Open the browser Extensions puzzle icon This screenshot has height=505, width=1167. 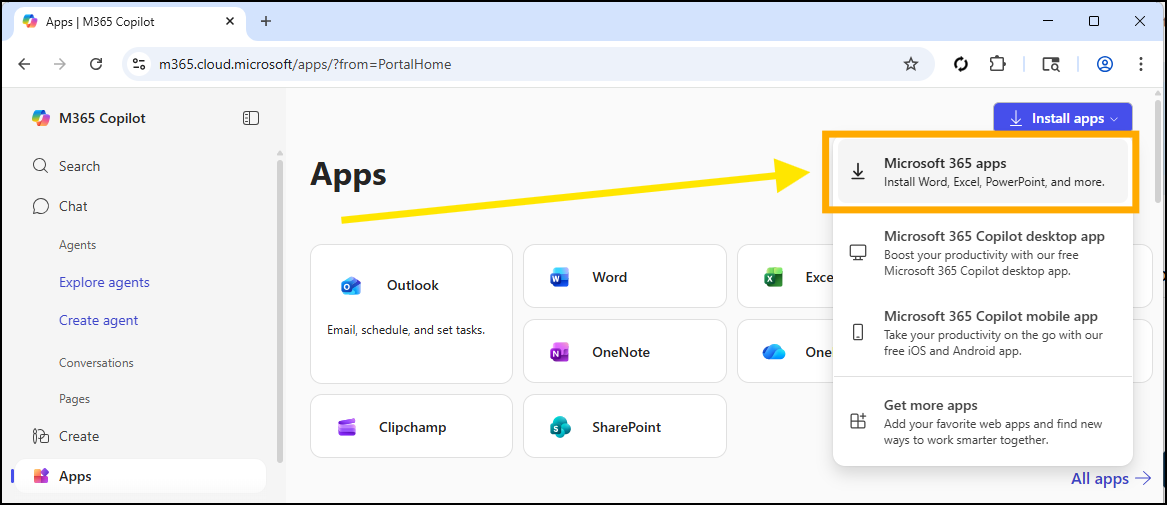tap(997, 64)
